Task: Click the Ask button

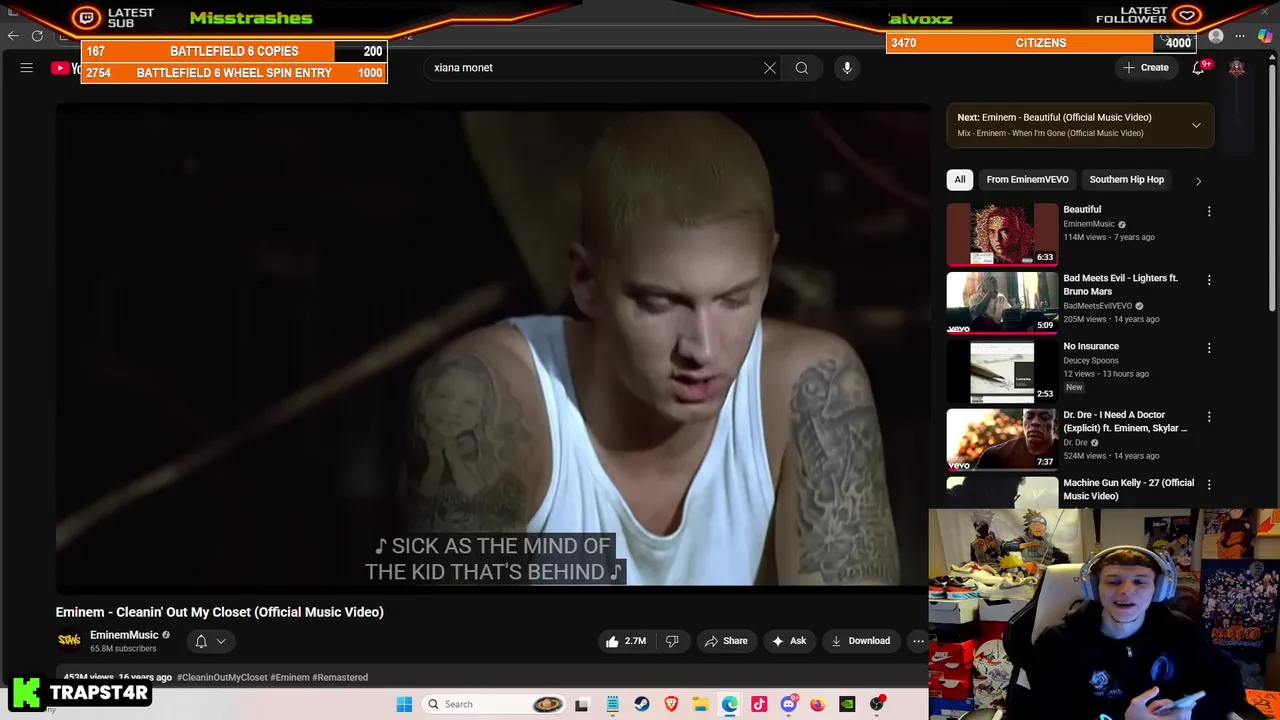Action: coord(788,641)
